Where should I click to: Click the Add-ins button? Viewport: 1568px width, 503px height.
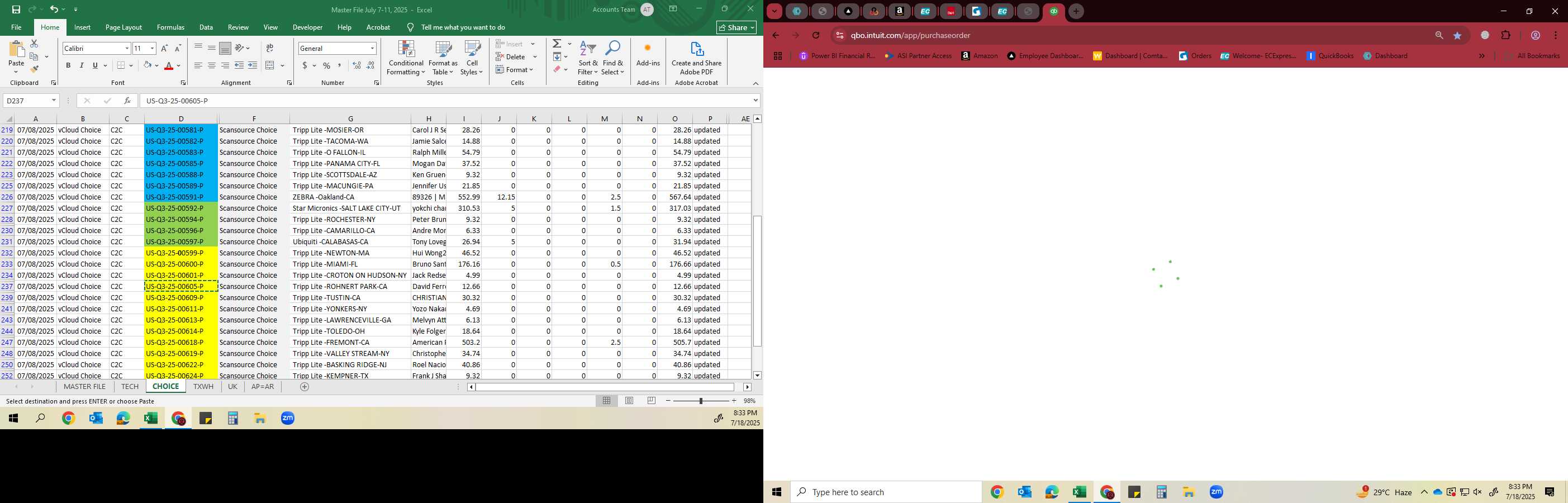(x=648, y=55)
